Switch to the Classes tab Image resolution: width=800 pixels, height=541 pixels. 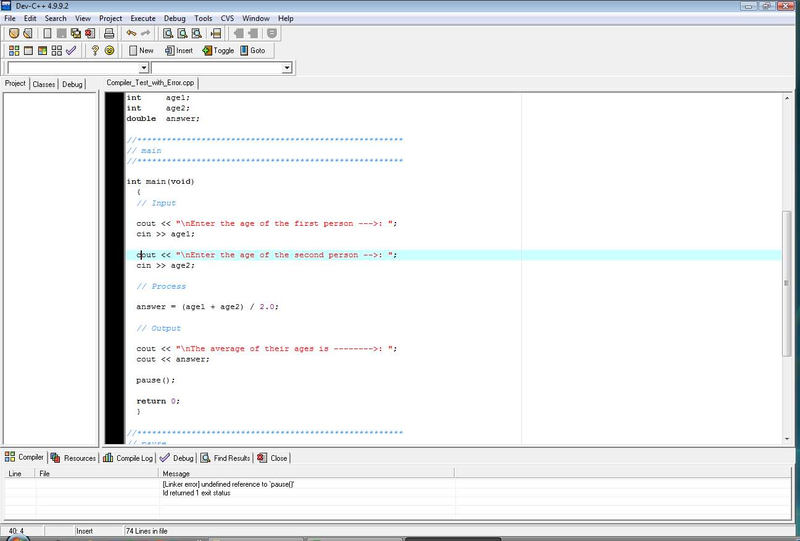pos(44,84)
